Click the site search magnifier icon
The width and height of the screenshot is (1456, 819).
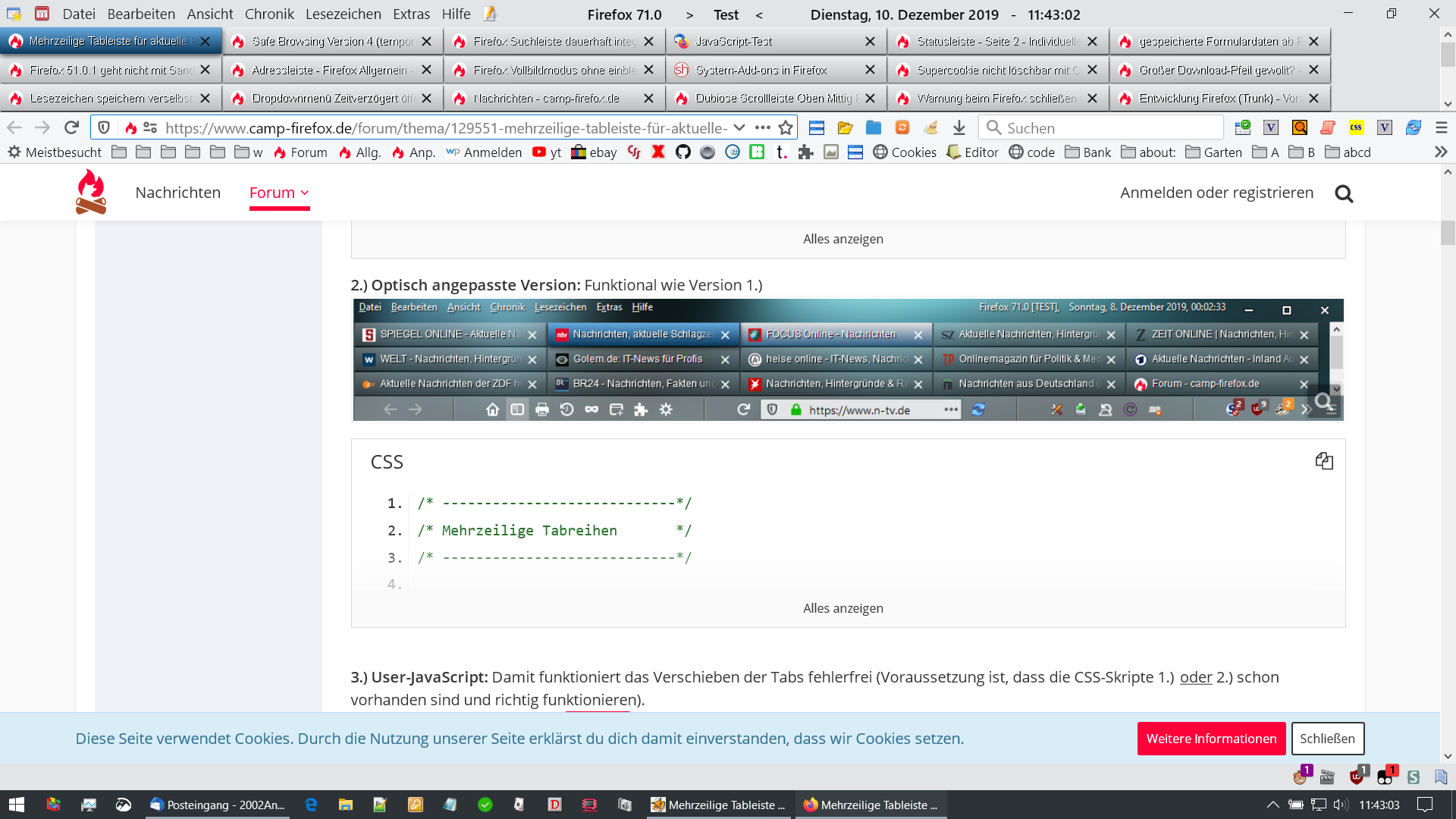coord(1344,194)
